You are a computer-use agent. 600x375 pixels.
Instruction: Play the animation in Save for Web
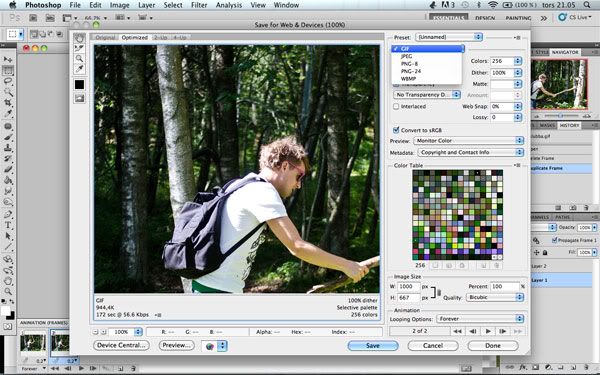click(x=488, y=331)
